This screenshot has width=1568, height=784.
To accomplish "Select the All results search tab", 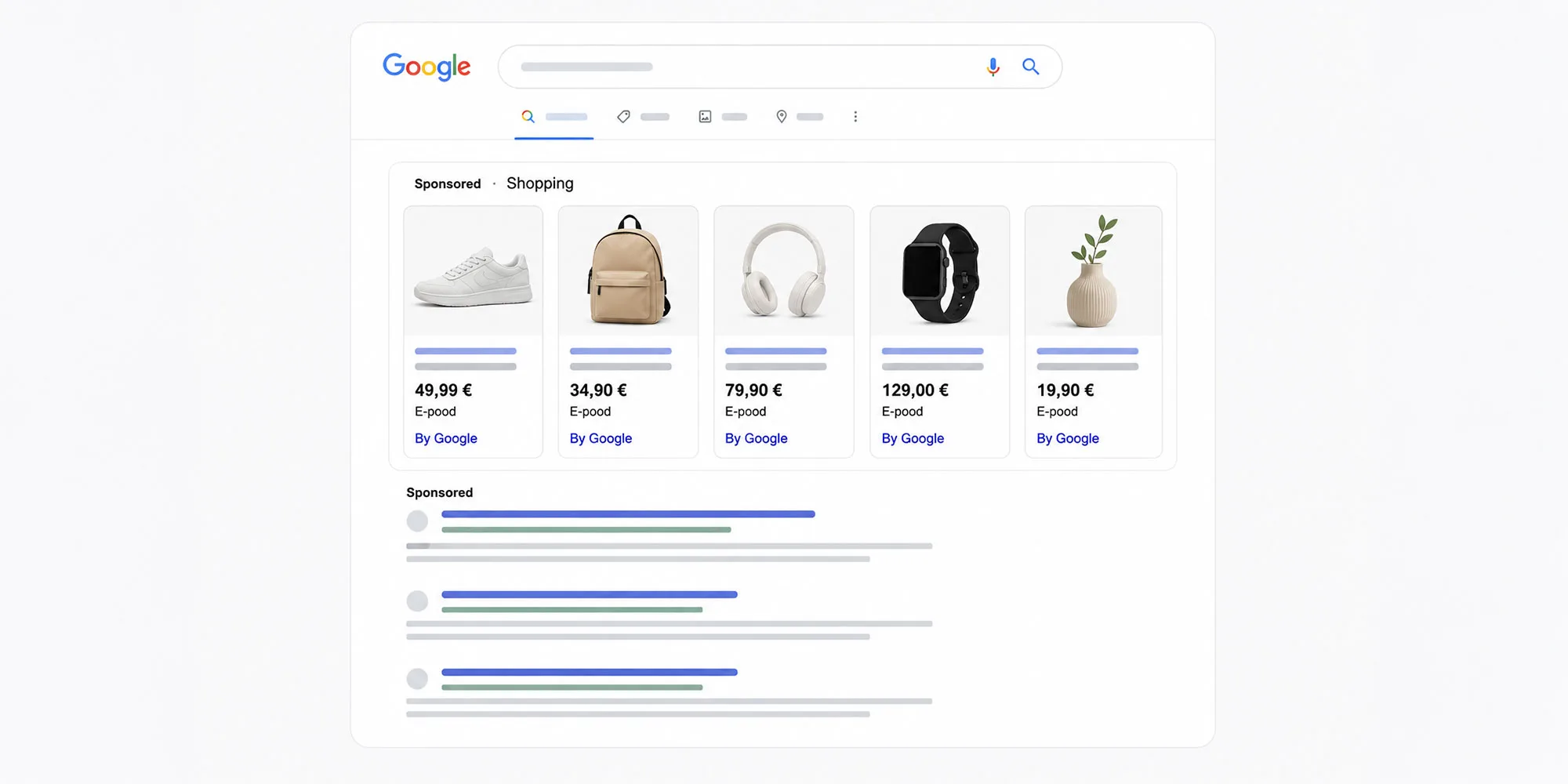I will click(x=554, y=117).
